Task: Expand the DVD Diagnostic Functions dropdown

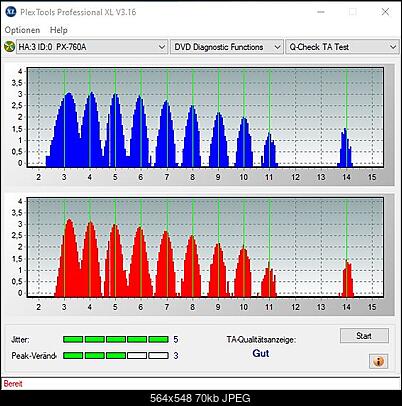Action: (x=227, y=47)
